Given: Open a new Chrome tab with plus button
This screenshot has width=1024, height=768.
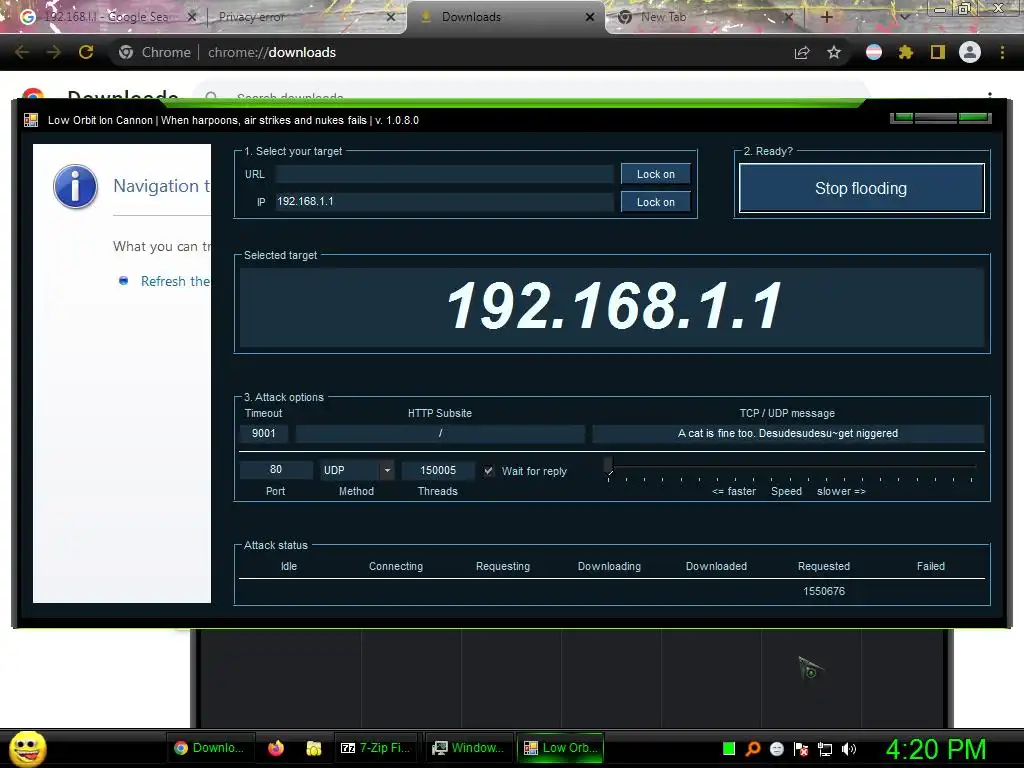Looking at the screenshot, I should 826,17.
